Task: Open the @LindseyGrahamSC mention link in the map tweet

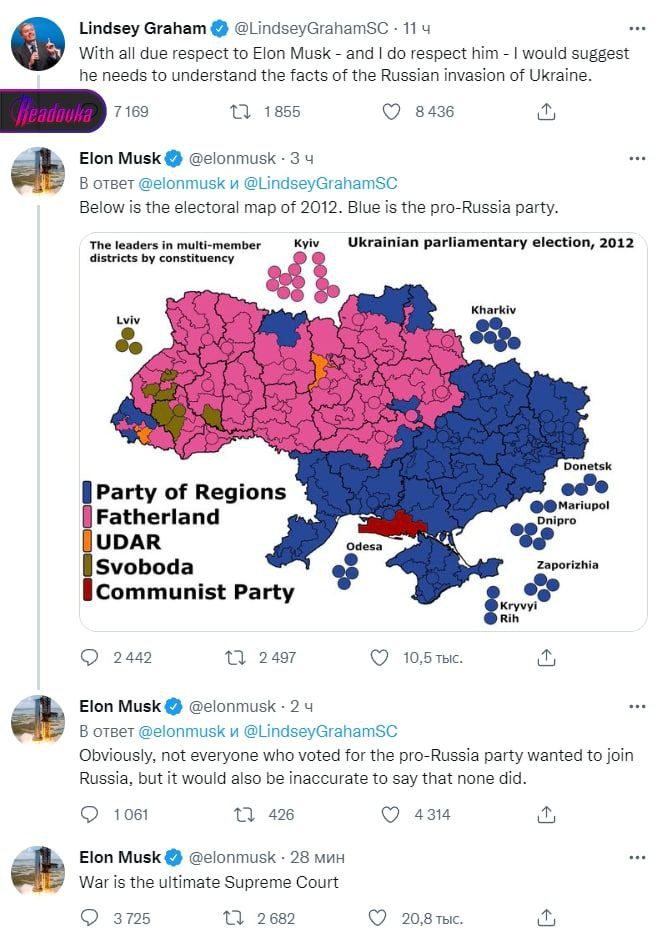Action: (x=320, y=183)
